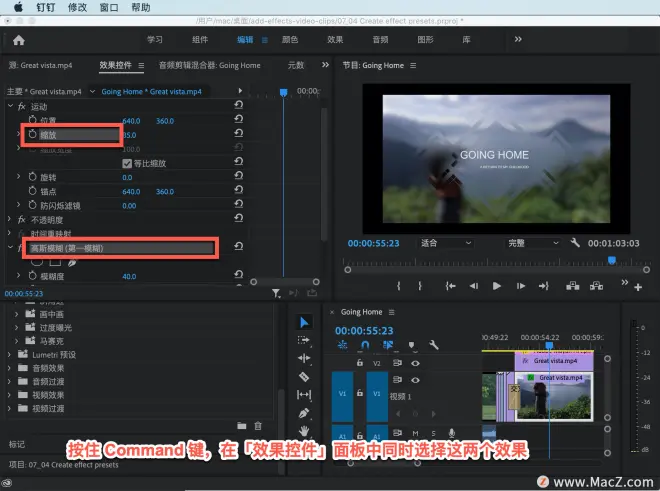Open the Window menu in menu bar
Viewport: 660px width, 491px height.
109,8
